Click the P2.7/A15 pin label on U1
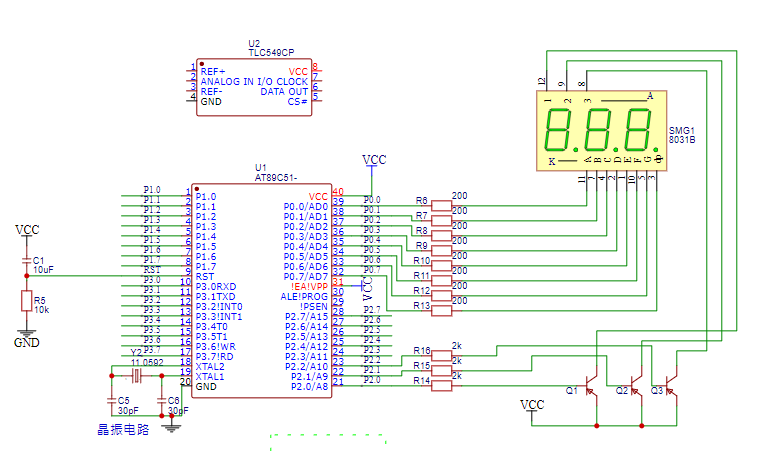776x453 pixels. 306,317
